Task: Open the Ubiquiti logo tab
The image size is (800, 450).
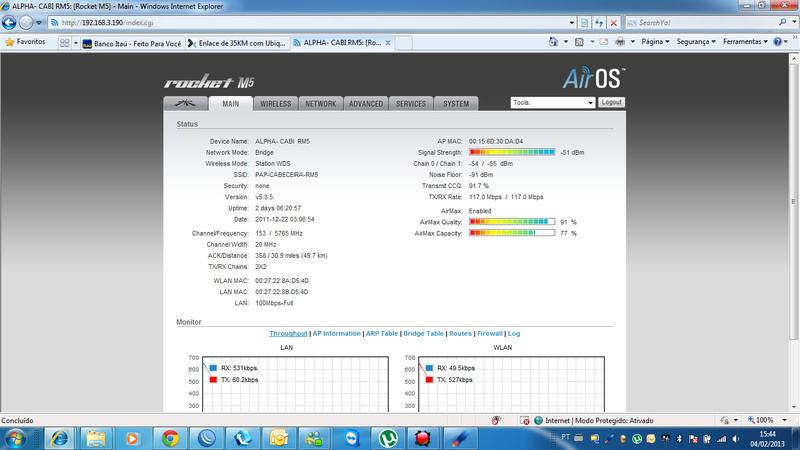Action: coord(185,103)
